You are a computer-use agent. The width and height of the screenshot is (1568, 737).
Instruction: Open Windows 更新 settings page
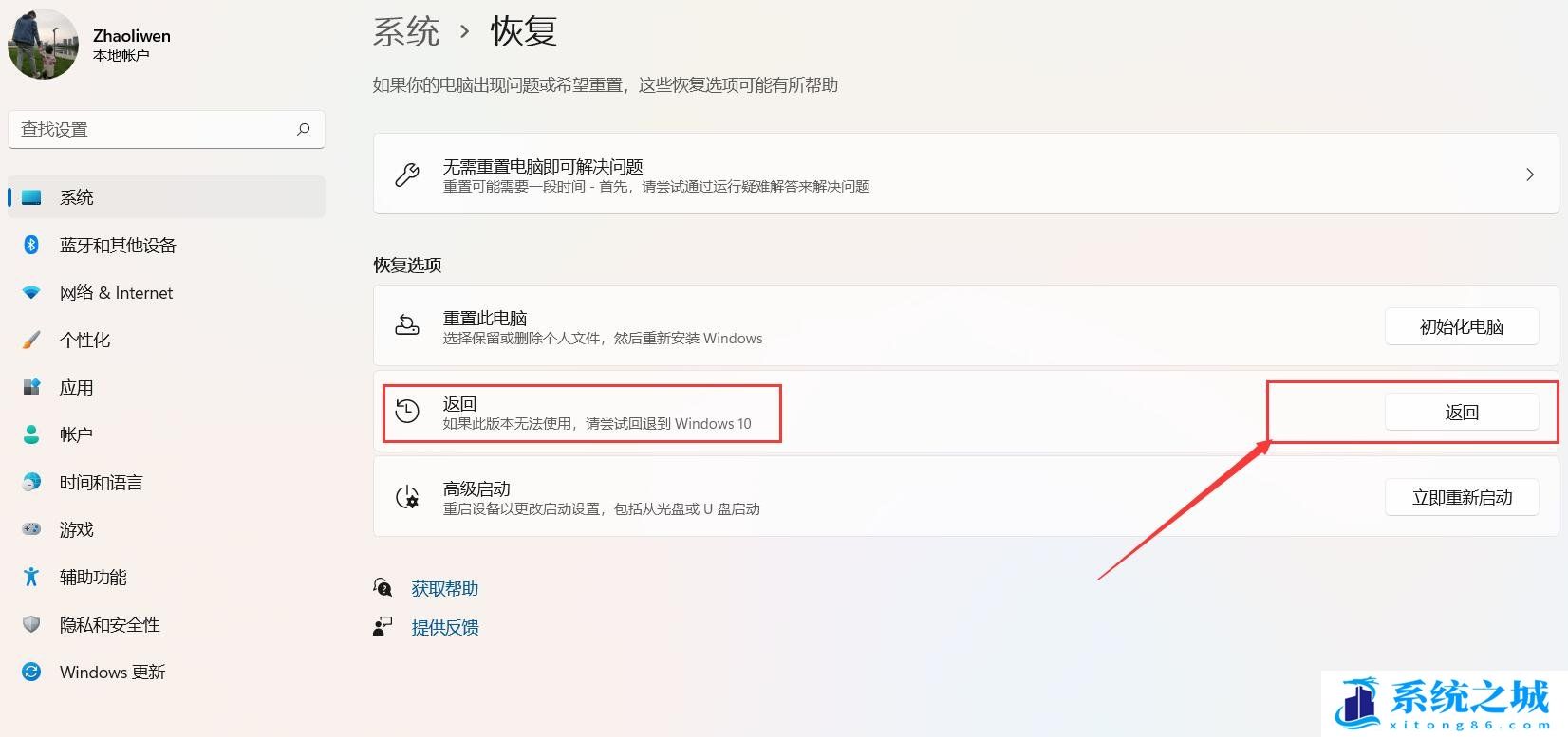click(112, 672)
